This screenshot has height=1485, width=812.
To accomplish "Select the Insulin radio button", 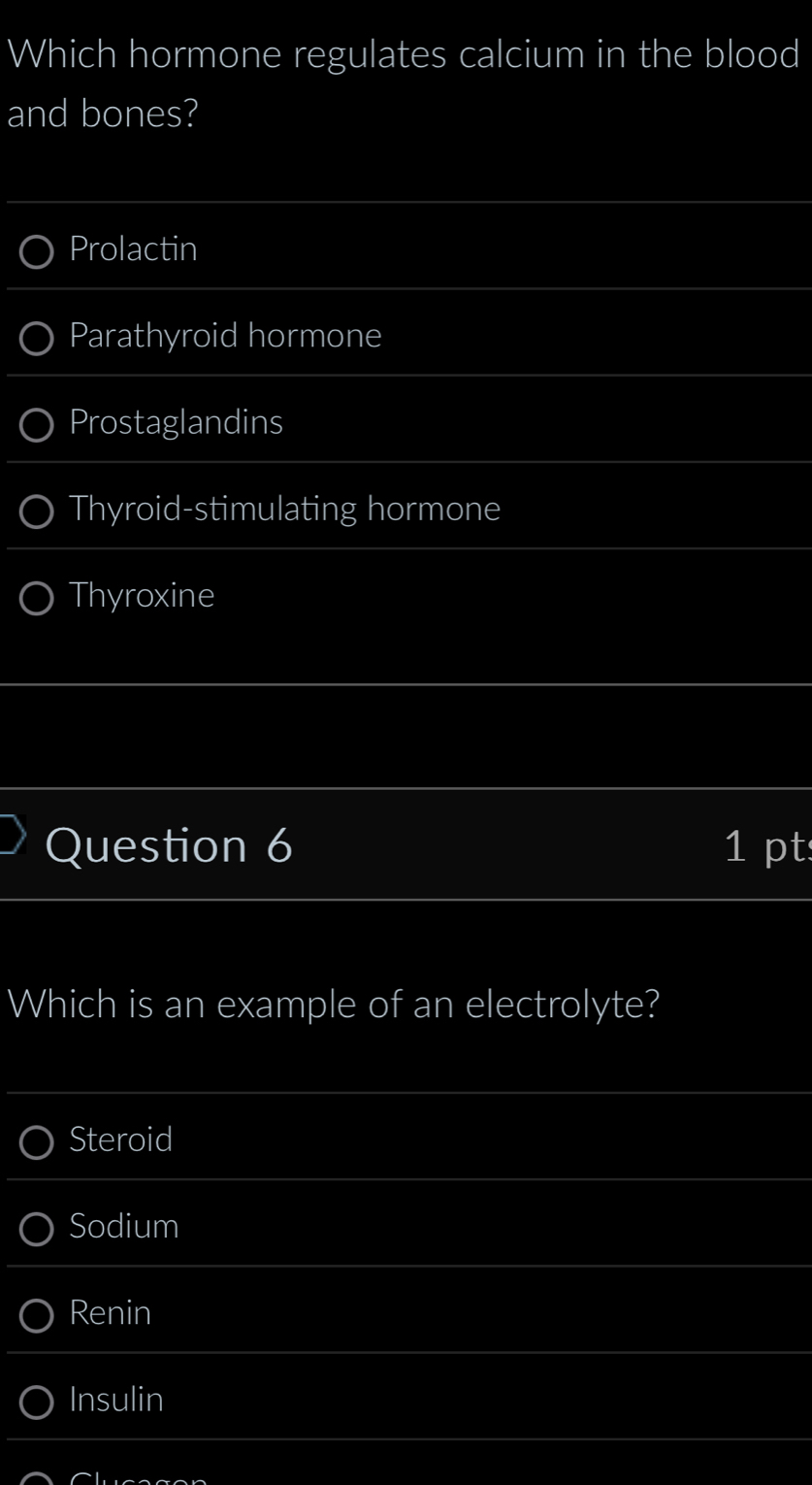I will pos(37,1401).
